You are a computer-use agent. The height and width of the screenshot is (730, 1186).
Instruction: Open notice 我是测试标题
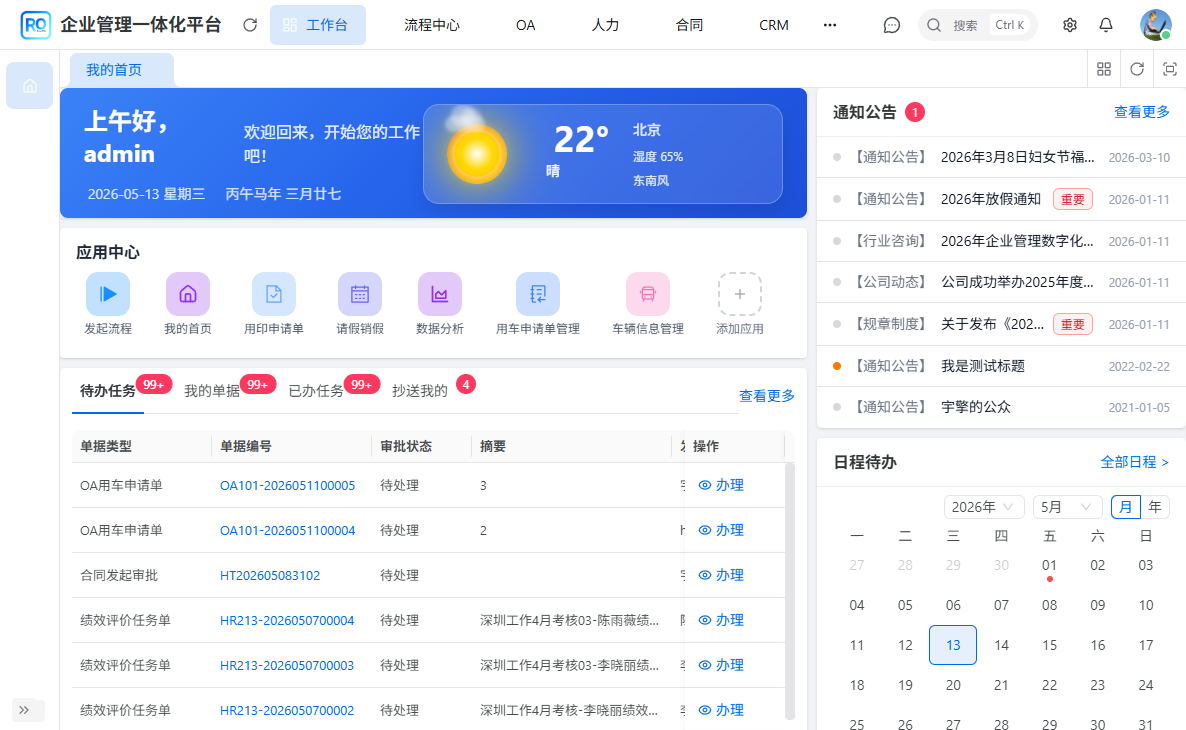point(983,366)
